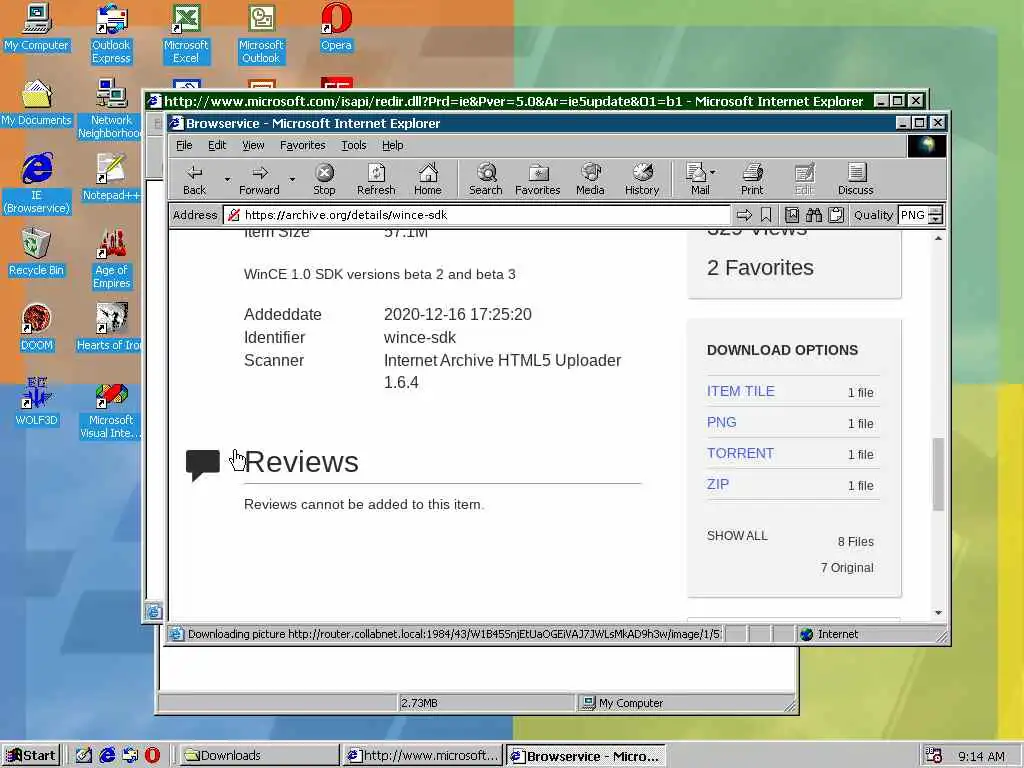Select the Microsoft Excel desktop icon
Viewport: 1024px width, 768px height.
point(186,34)
